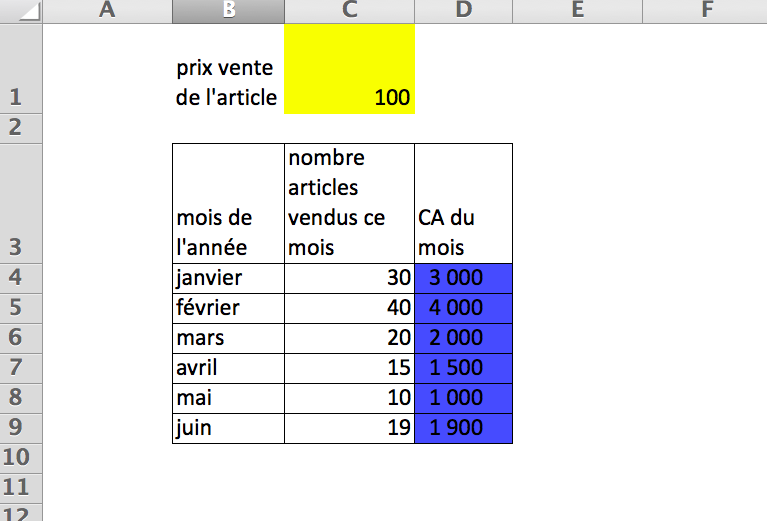The image size is (767, 521).
Task: Select the blue cell showing 3 000
Action: tap(464, 278)
